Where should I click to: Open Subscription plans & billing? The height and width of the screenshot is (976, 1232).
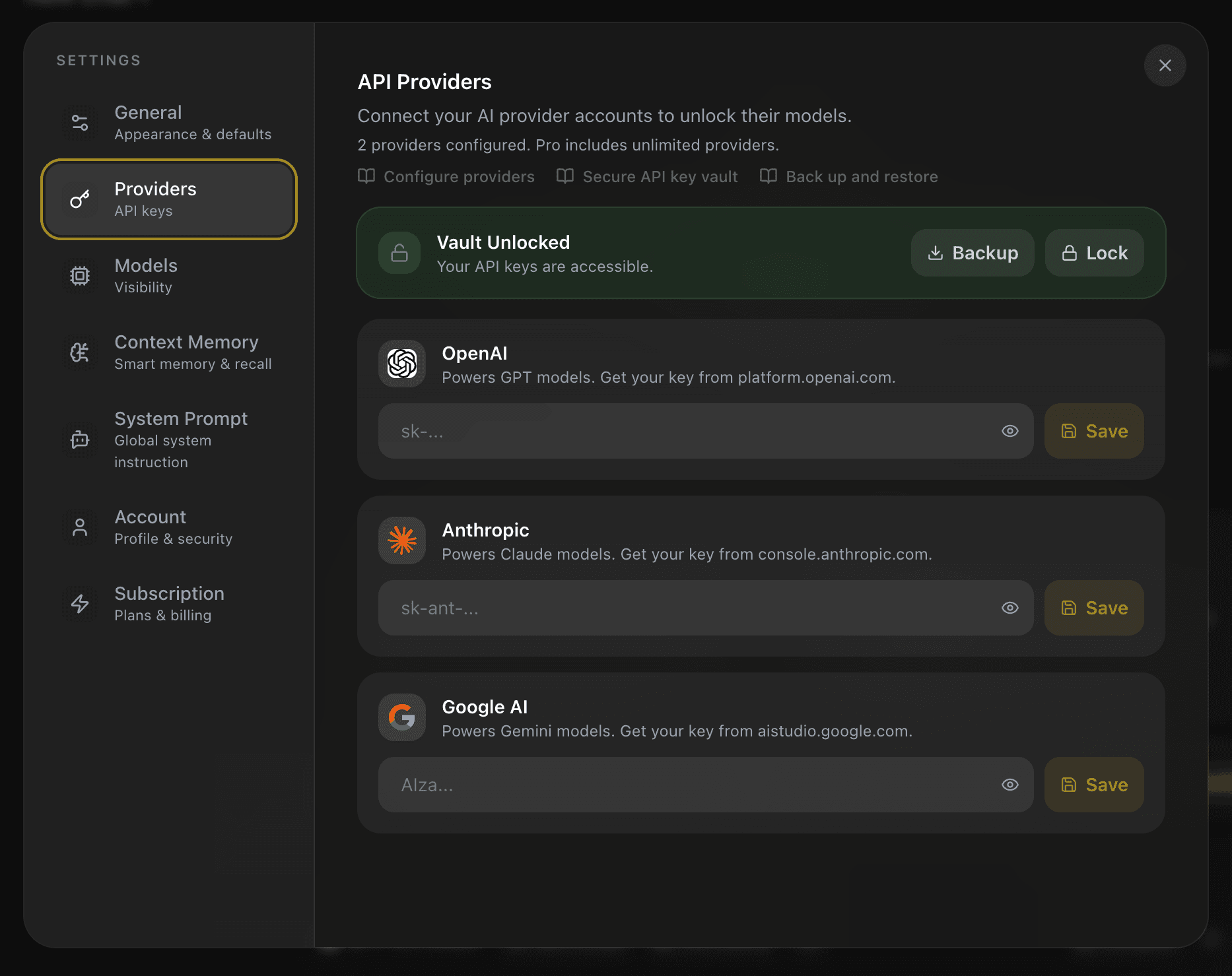click(169, 604)
